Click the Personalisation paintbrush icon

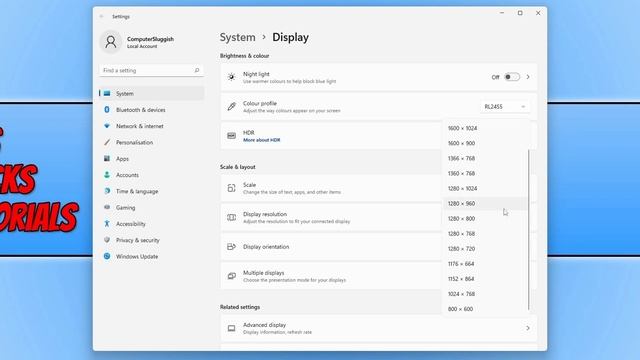(107, 142)
